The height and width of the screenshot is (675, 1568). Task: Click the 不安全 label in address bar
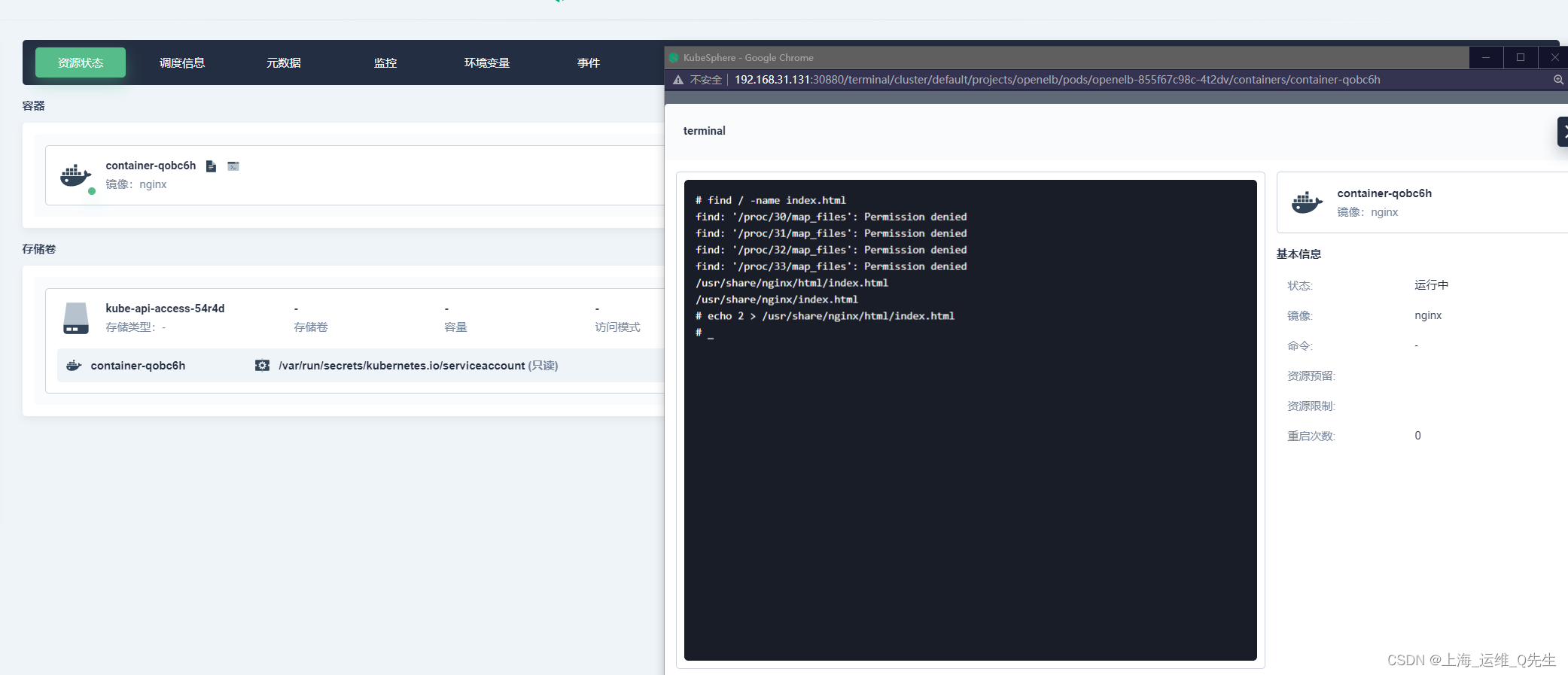click(705, 80)
